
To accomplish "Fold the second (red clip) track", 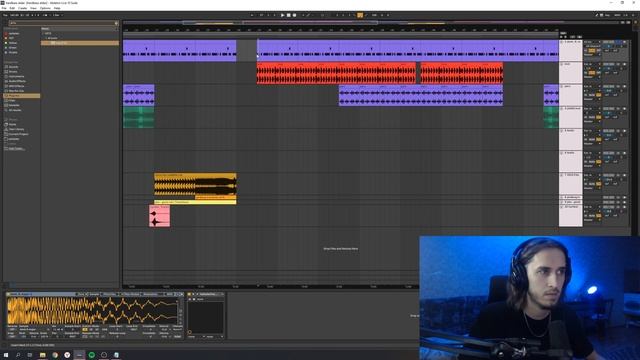I will pos(562,64).
